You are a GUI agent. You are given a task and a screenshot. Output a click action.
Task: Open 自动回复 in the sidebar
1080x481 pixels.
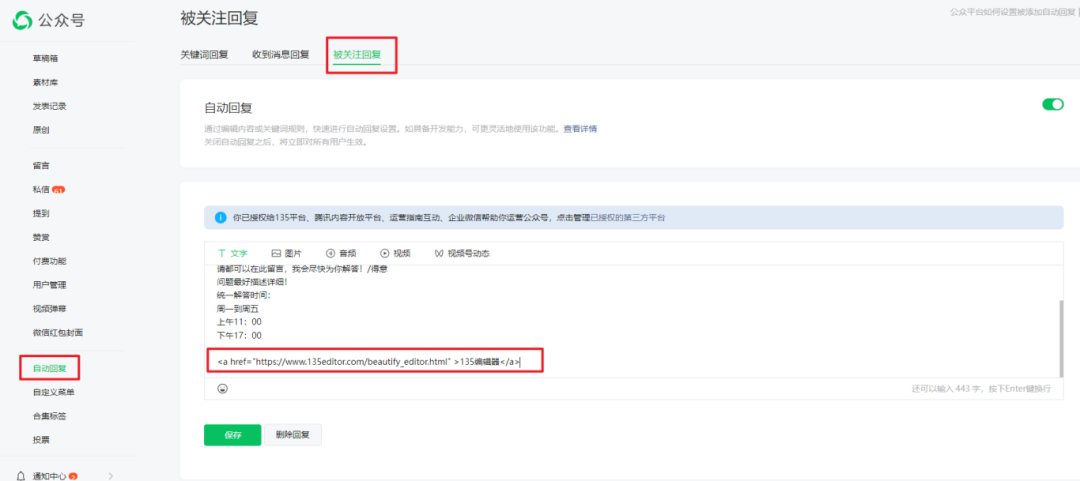50,368
